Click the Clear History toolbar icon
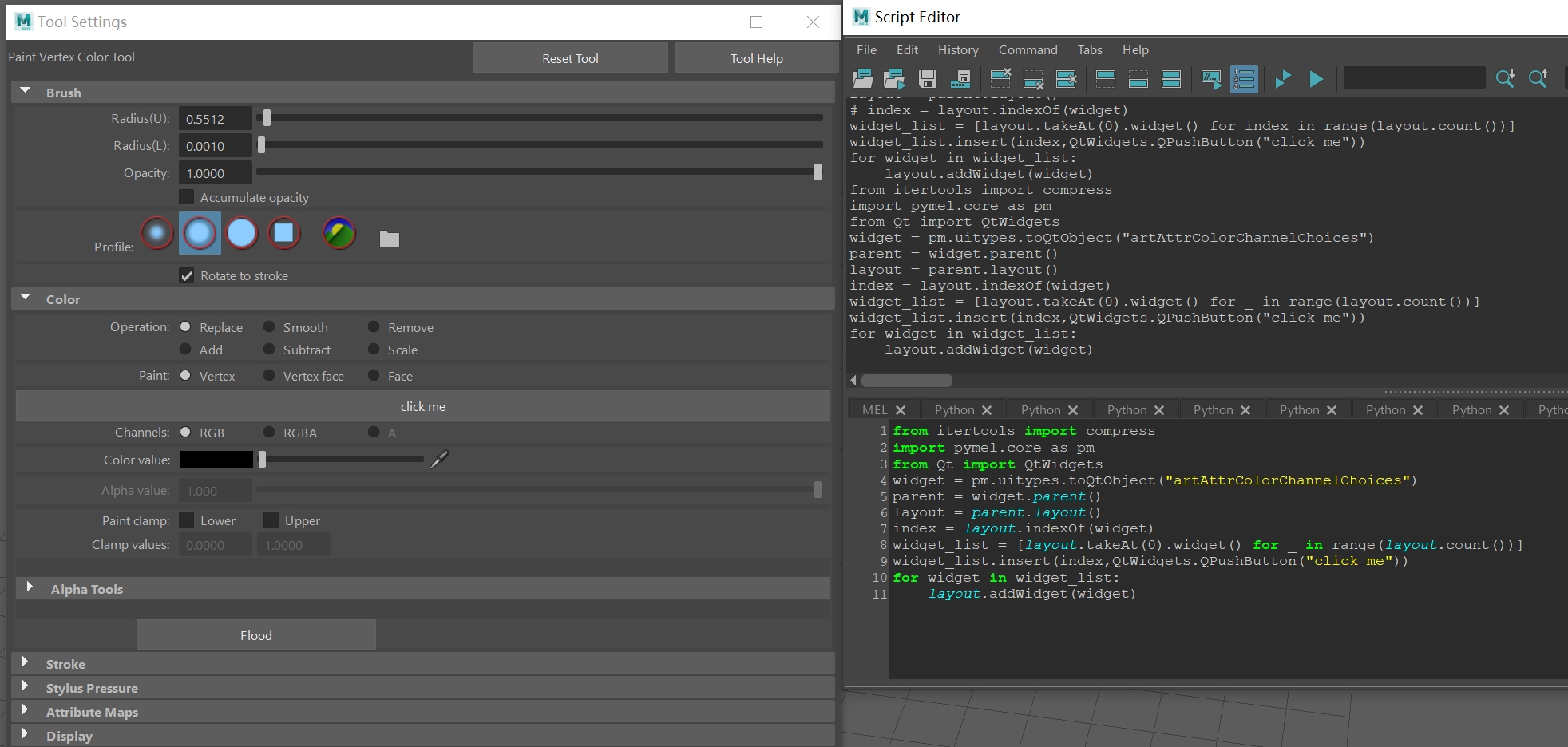Screen dimensions: 1568x747 1000,78
